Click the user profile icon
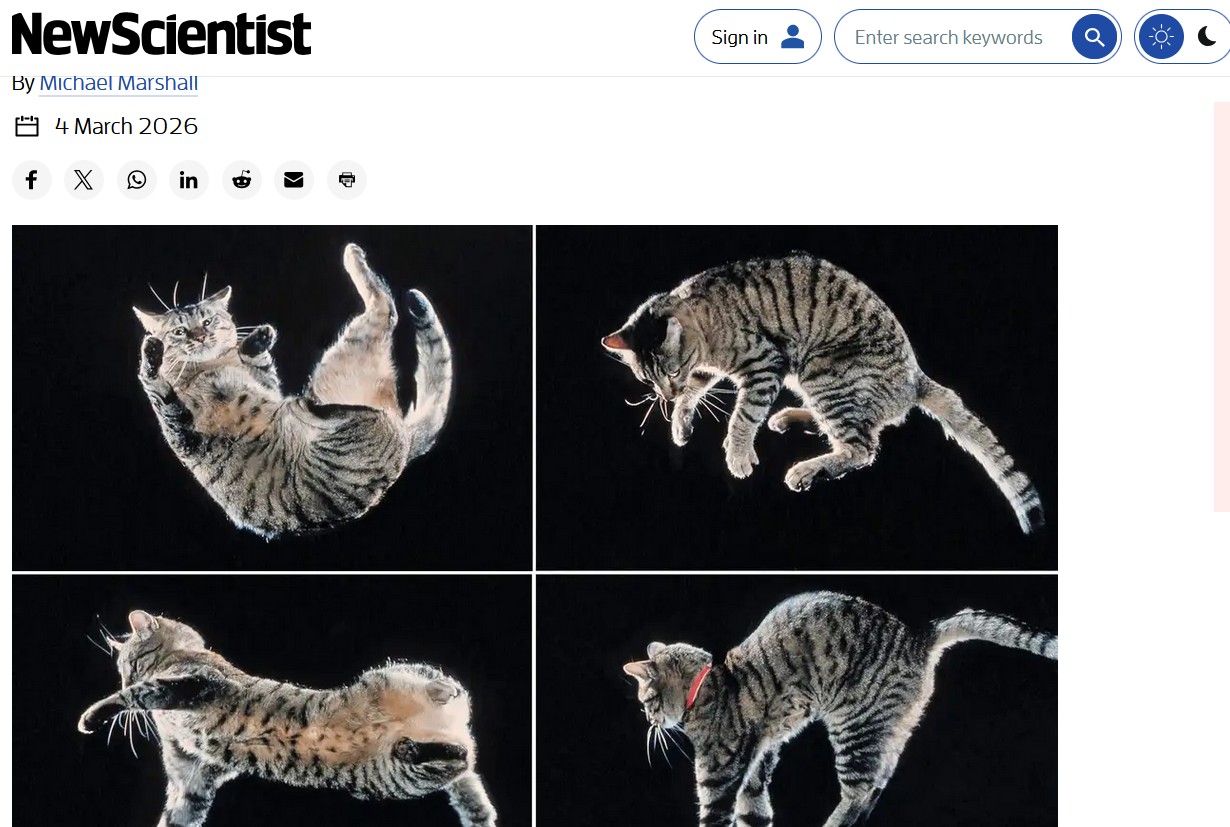 (793, 37)
